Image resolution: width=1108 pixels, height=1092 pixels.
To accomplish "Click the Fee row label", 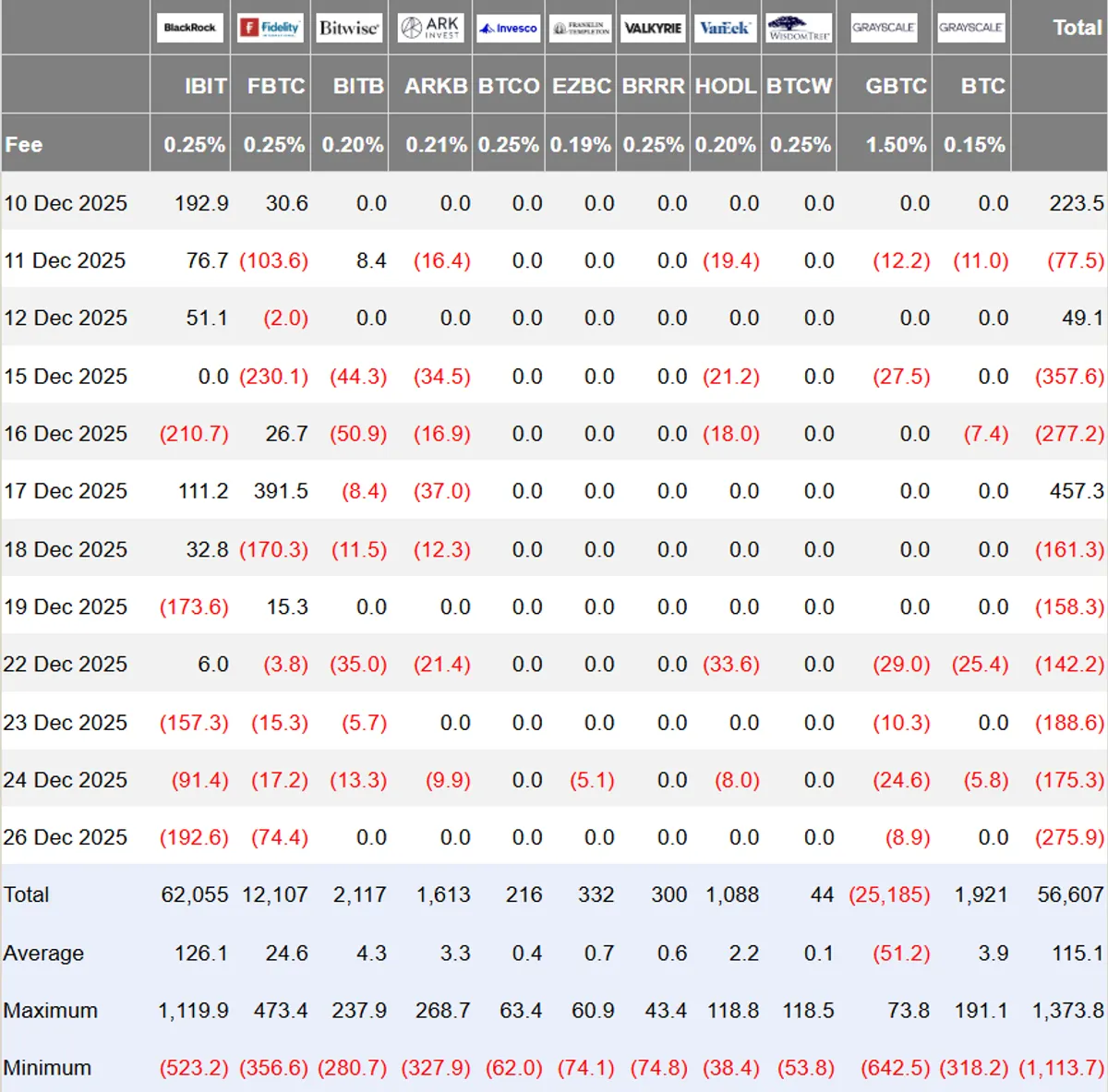I will click(24, 145).
